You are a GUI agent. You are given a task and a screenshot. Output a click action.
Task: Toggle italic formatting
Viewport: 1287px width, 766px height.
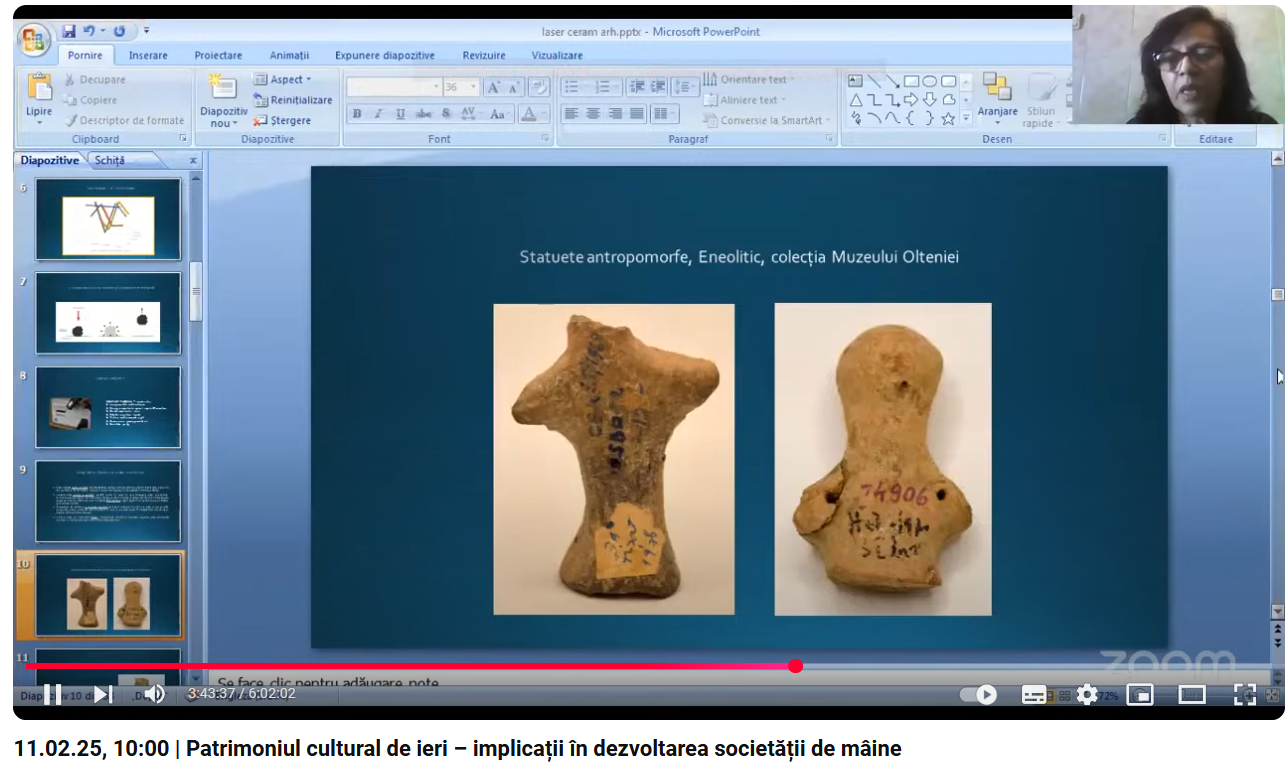(x=378, y=114)
